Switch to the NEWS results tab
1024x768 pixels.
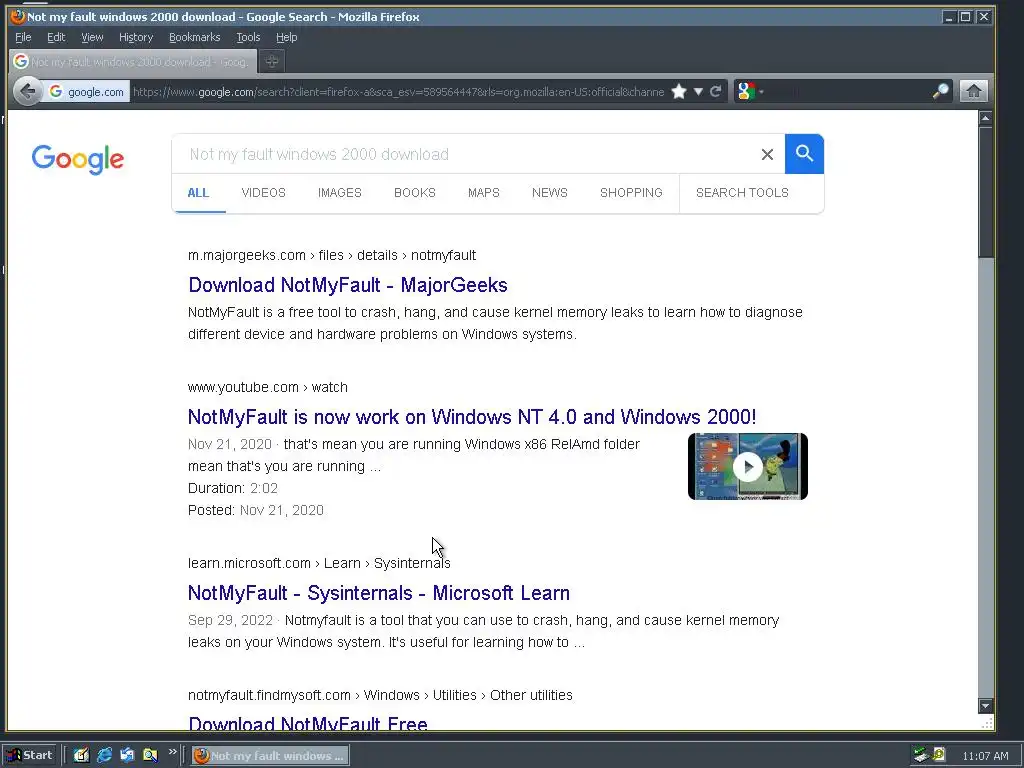point(549,193)
